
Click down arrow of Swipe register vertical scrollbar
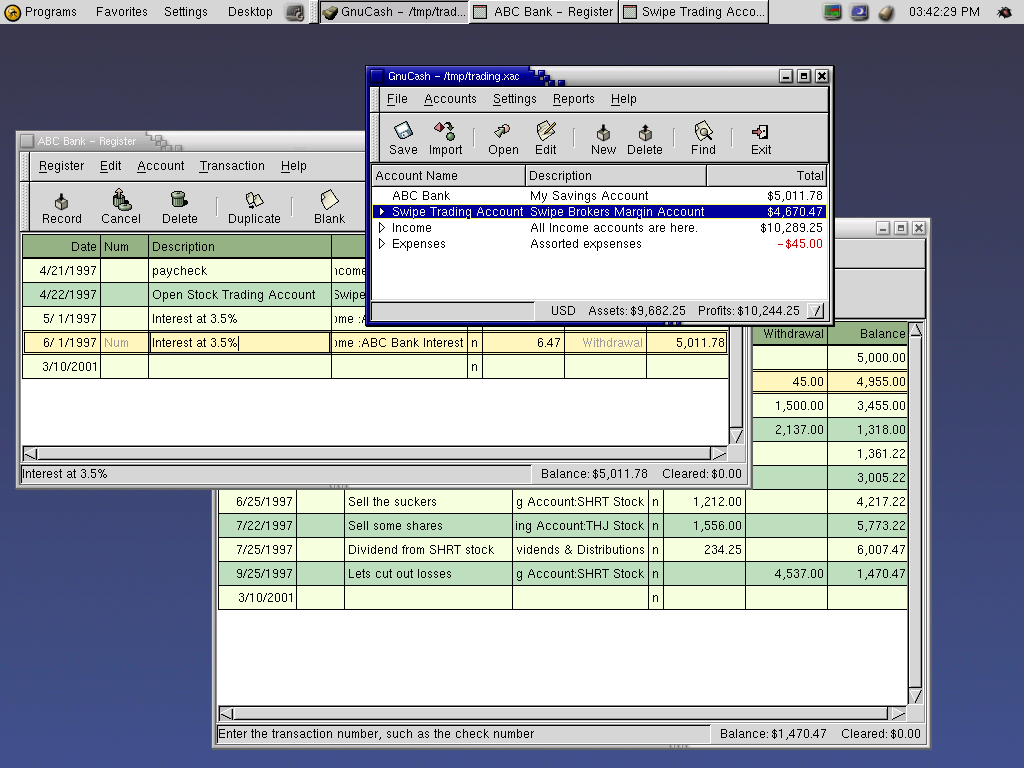pyautogui.click(x=916, y=696)
